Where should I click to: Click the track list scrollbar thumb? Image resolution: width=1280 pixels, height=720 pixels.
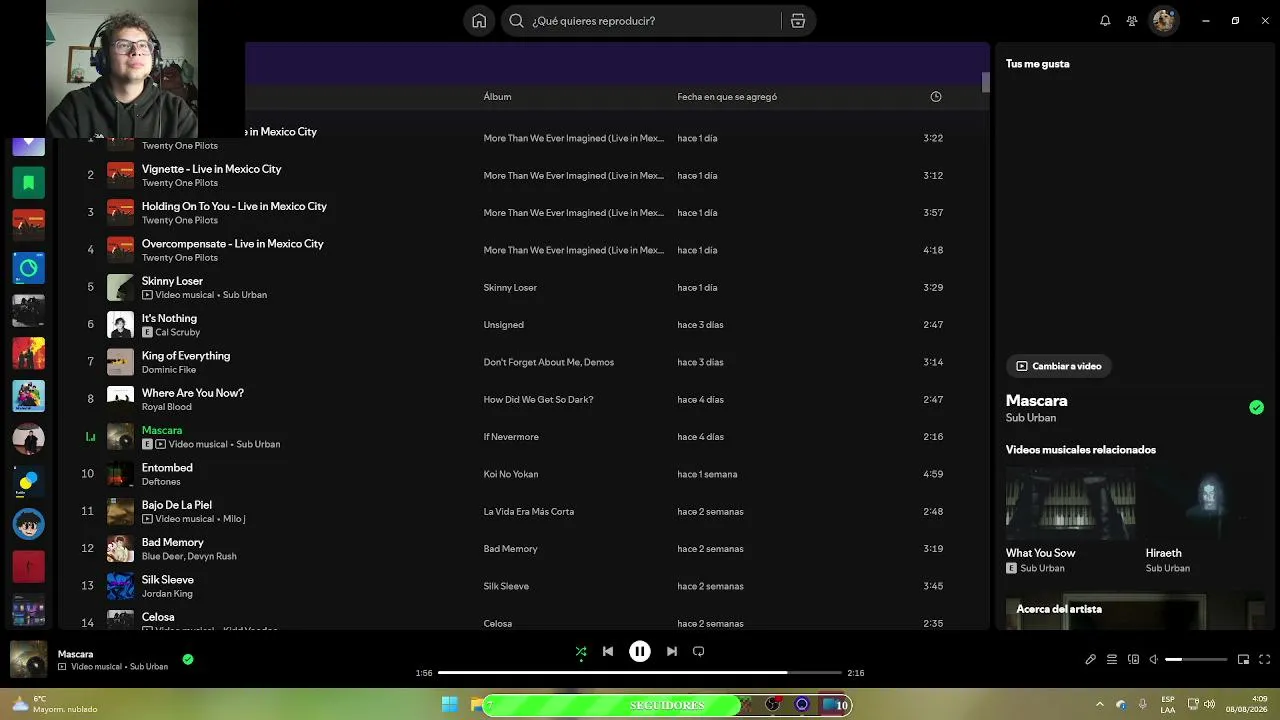[x=986, y=83]
